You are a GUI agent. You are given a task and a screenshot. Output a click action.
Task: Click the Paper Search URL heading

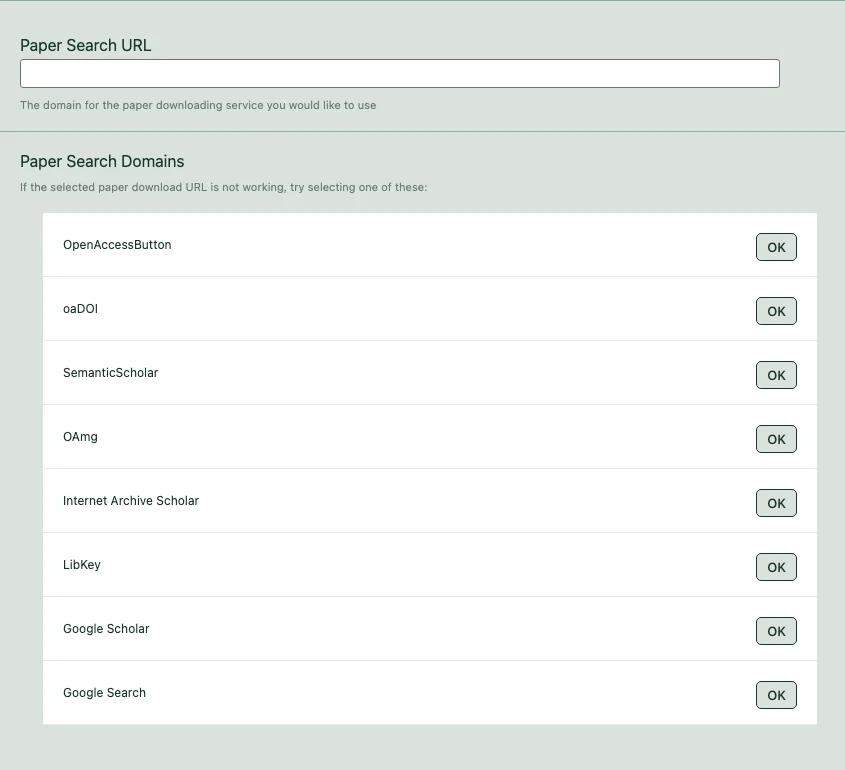[86, 45]
